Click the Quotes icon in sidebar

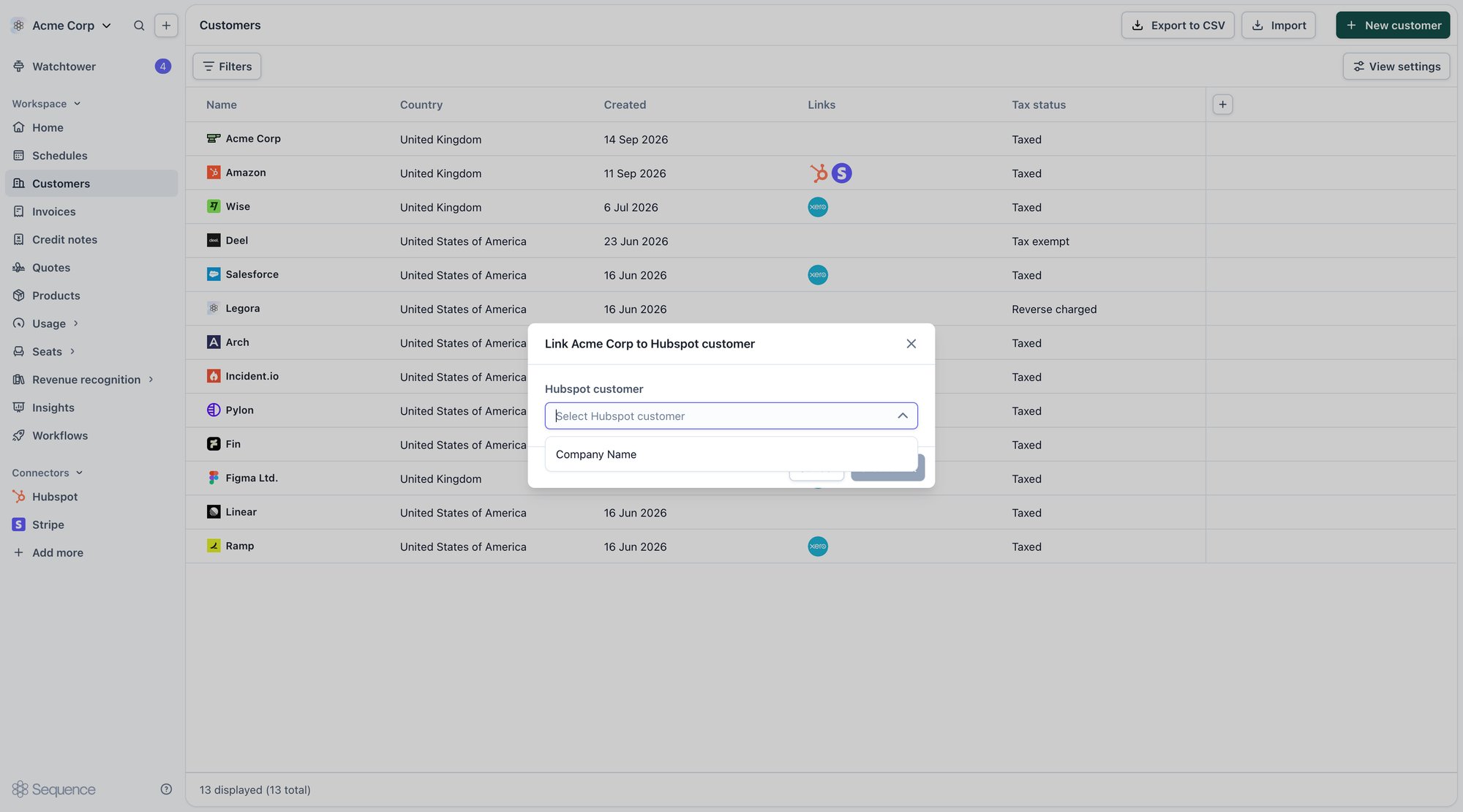[19, 268]
